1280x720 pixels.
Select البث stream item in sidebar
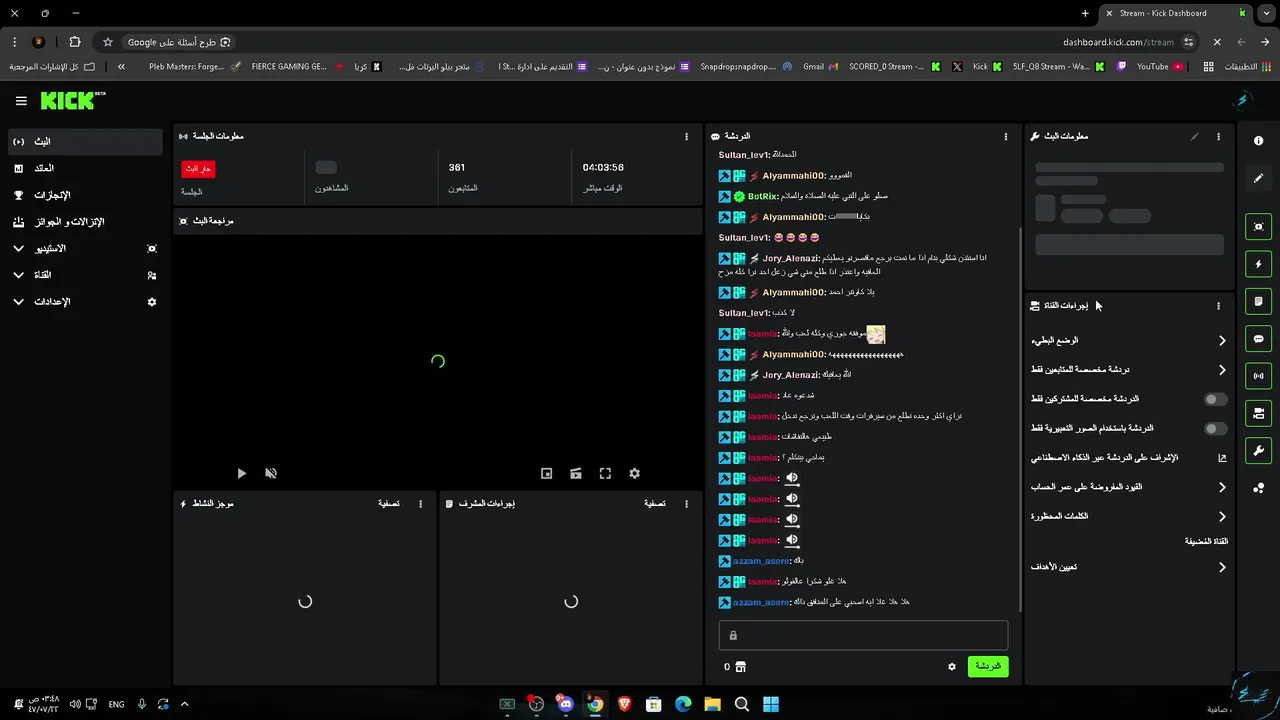(x=85, y=142)
